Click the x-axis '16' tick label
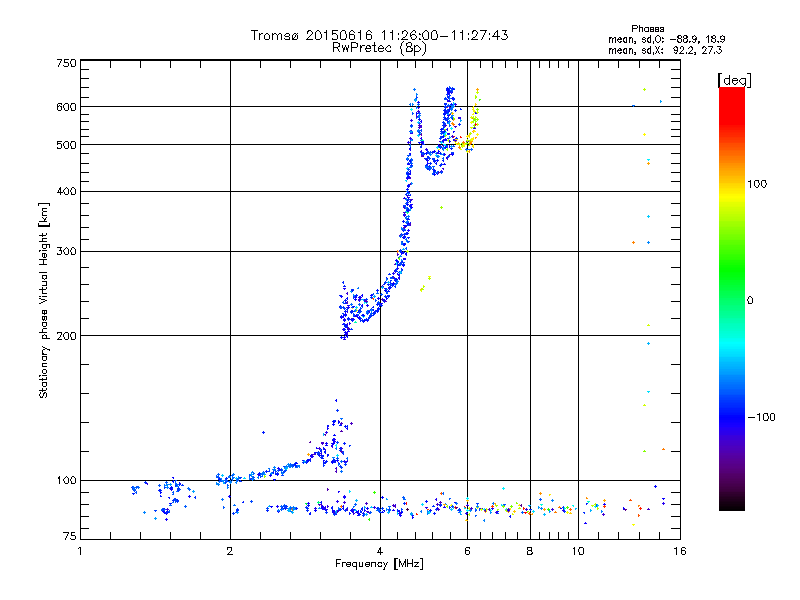Image resolution: width=800 pixels, height=600 pixels. (x=680, y=551)
